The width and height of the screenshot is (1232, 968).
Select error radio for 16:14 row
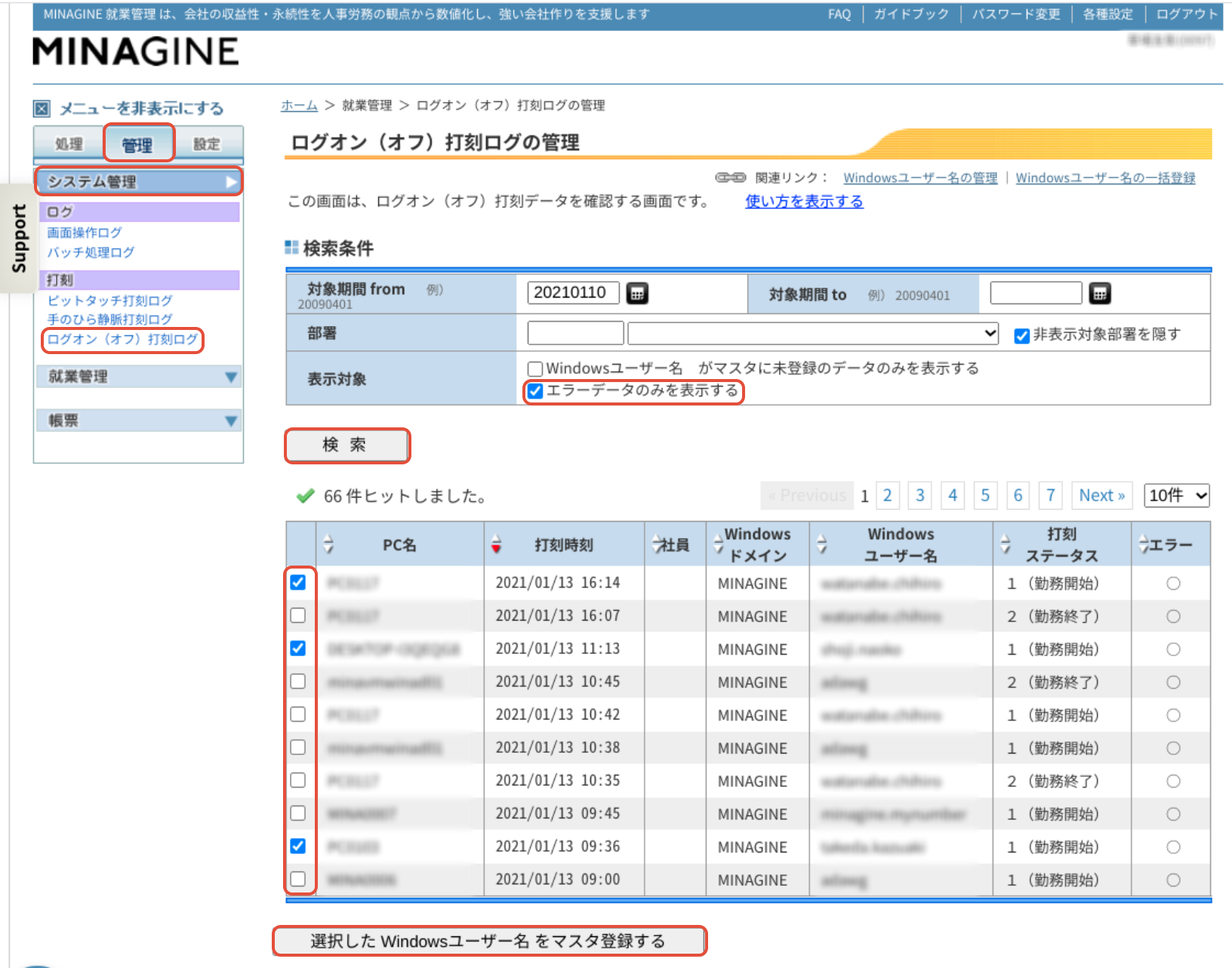[x=1173, y=583]
